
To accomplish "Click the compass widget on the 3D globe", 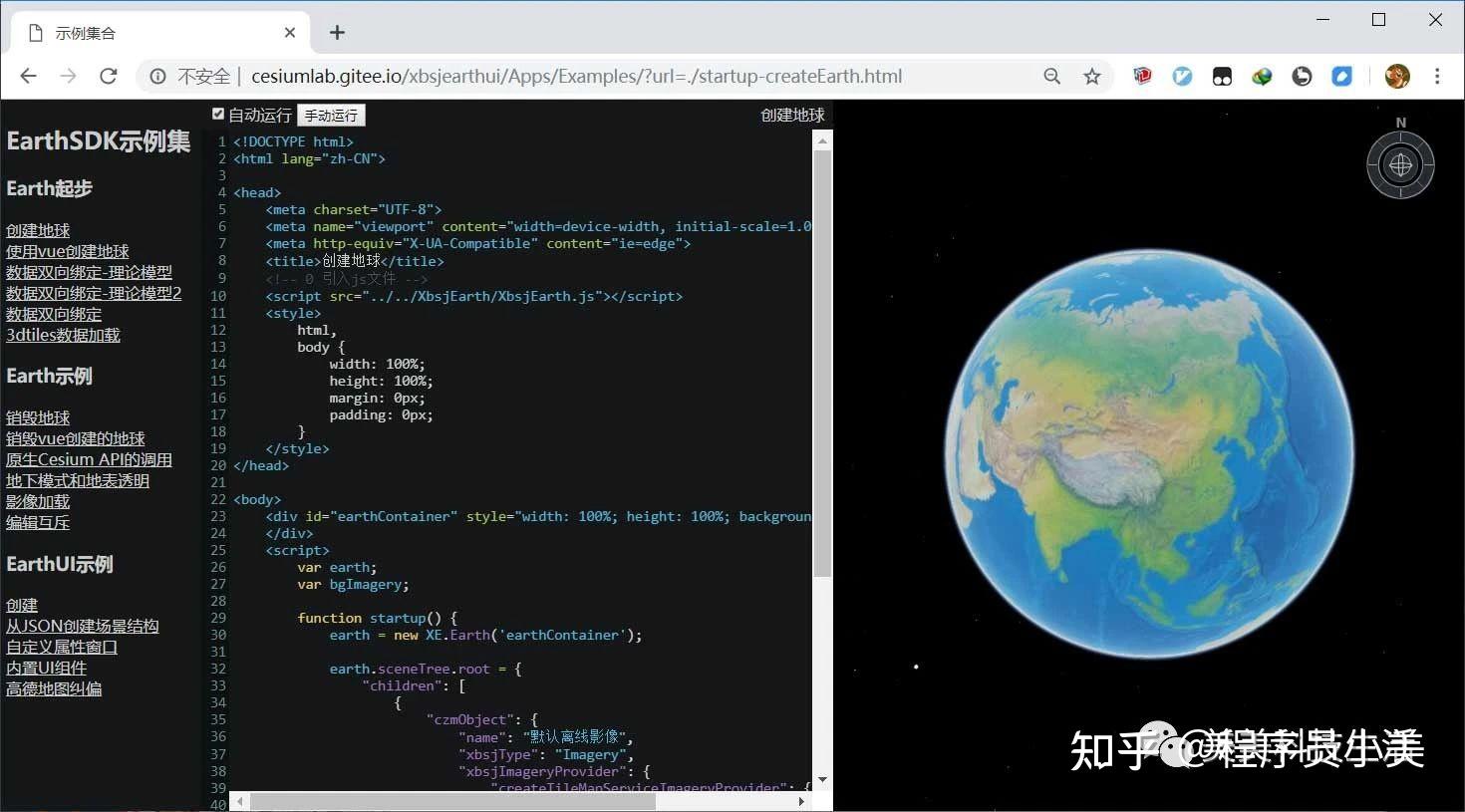I will [1400, 164].
